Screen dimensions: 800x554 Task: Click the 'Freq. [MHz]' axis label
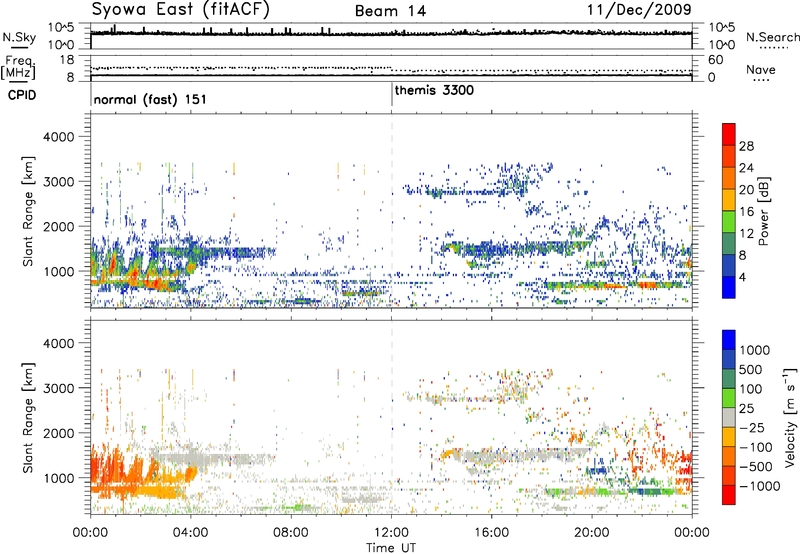[19, 68]
